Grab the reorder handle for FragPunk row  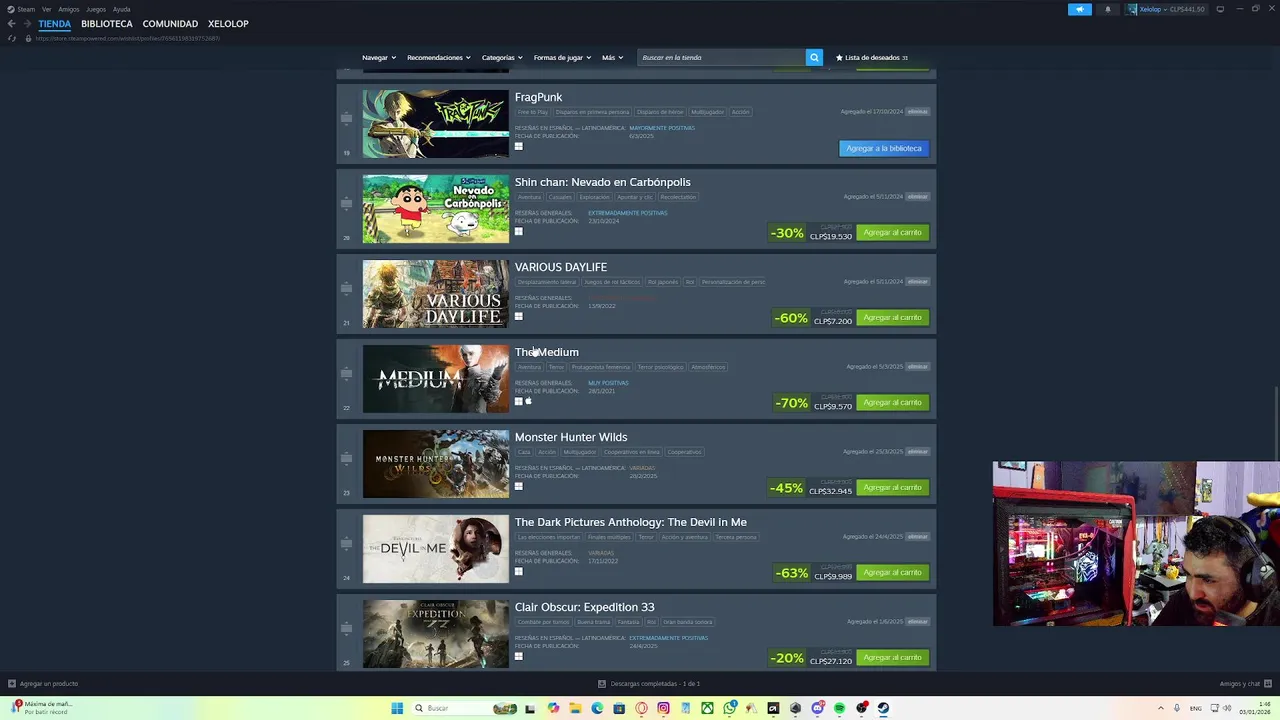tap(346, 118)
